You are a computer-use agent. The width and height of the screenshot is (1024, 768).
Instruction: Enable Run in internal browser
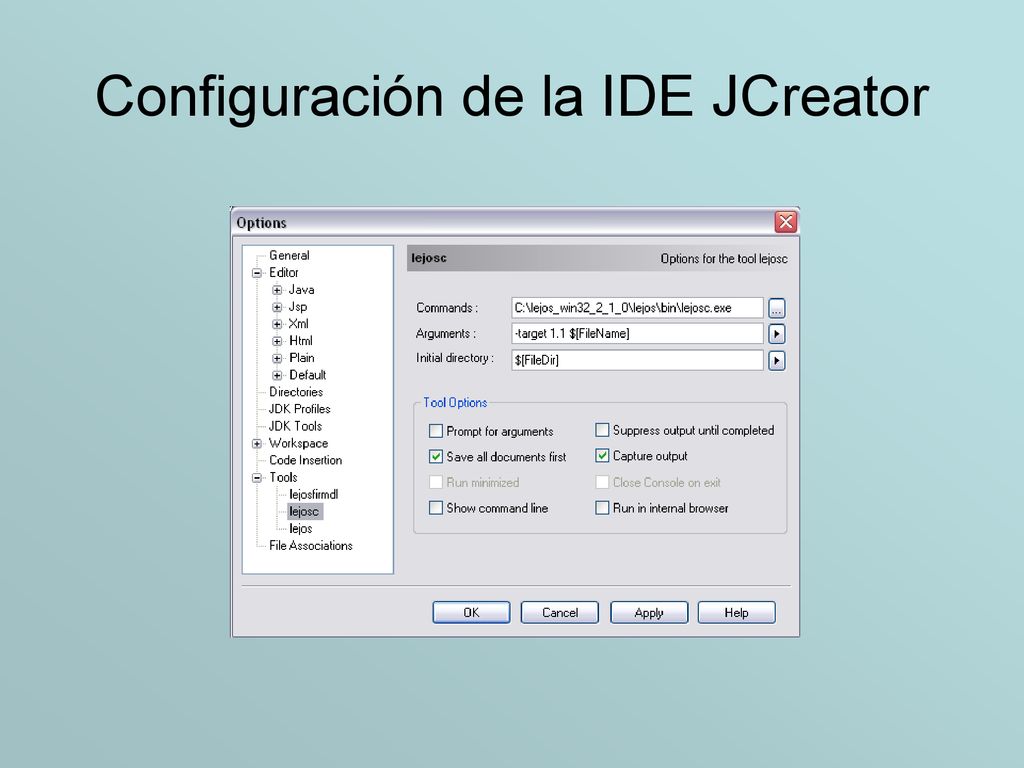(x=602, y=508)
